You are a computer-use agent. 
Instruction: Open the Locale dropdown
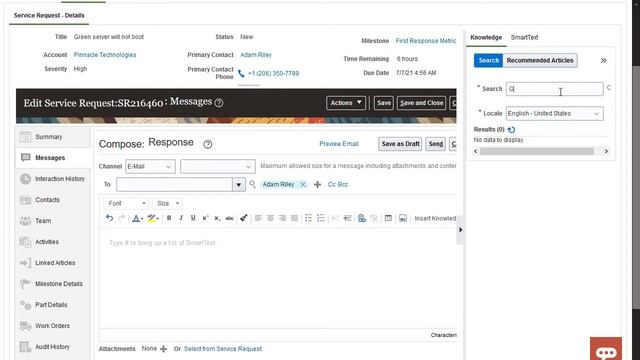(x=554, y=113)
